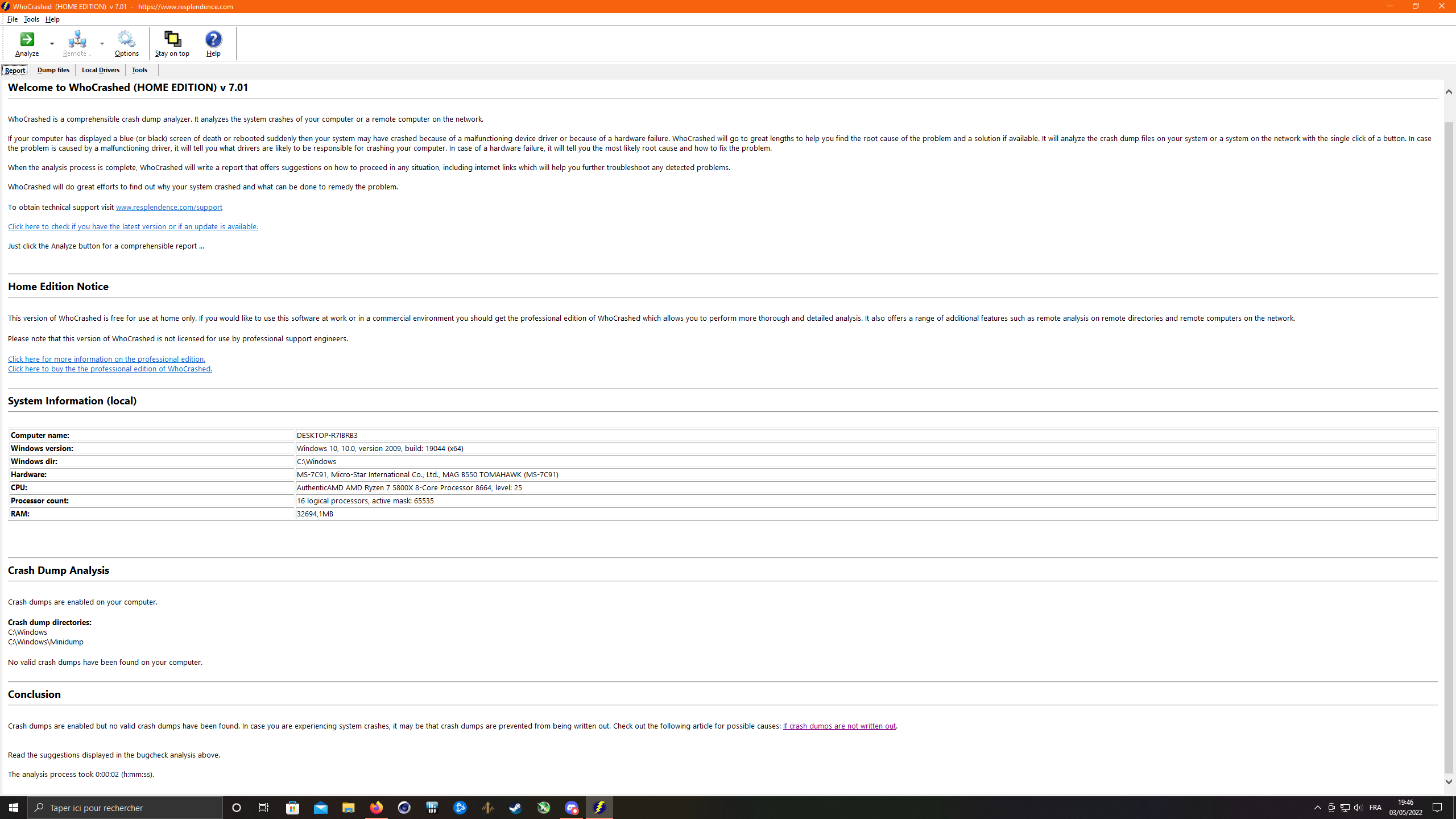Switch to the Local Drivers tab

click(101, 70)
